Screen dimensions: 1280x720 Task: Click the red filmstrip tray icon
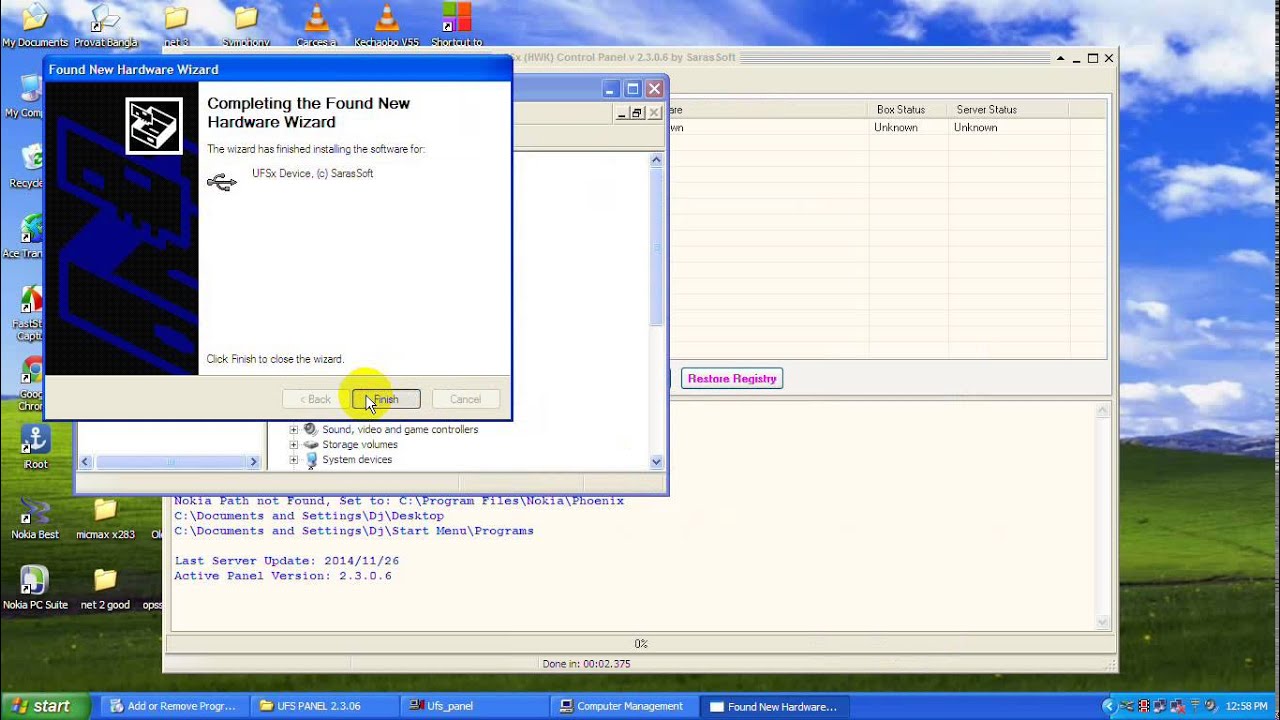[1144, 706]
